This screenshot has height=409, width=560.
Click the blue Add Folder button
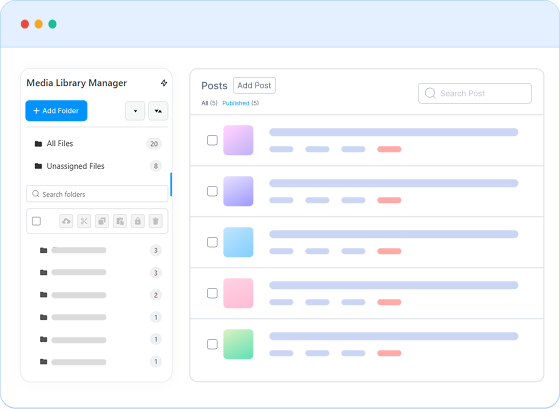pyautogui.click(x=56, y=111)
